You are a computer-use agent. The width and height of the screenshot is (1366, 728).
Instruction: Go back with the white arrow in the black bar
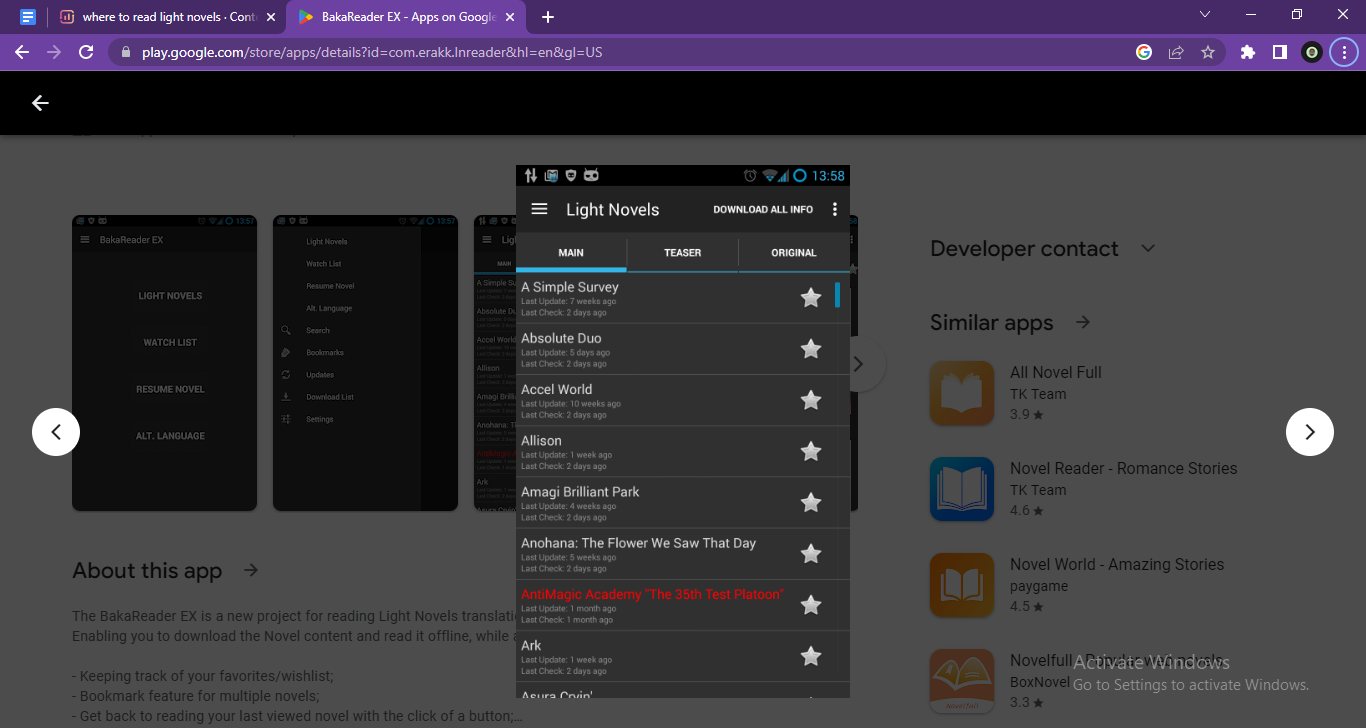[40, 103]
